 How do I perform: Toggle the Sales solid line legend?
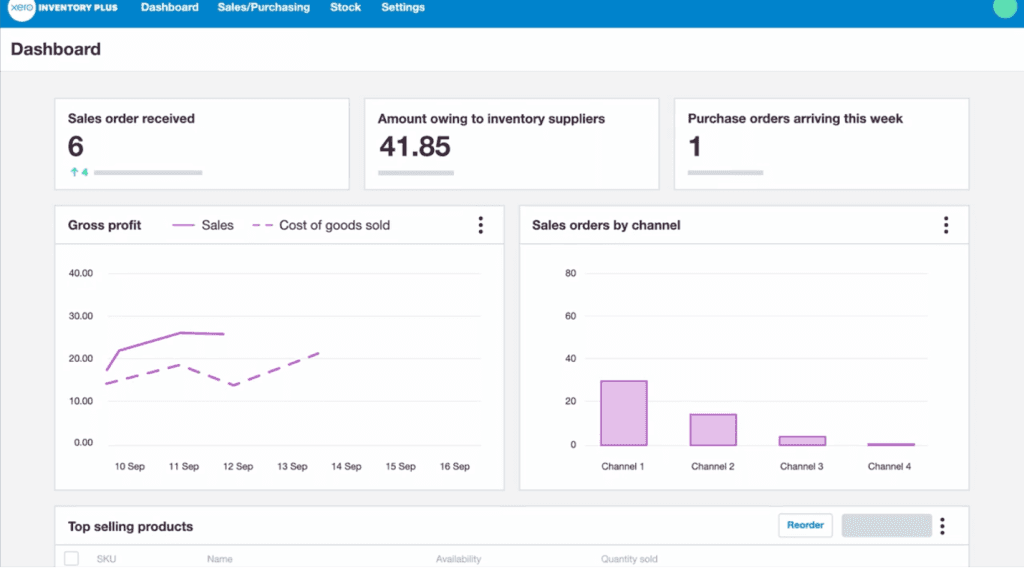tap(203, 225)
